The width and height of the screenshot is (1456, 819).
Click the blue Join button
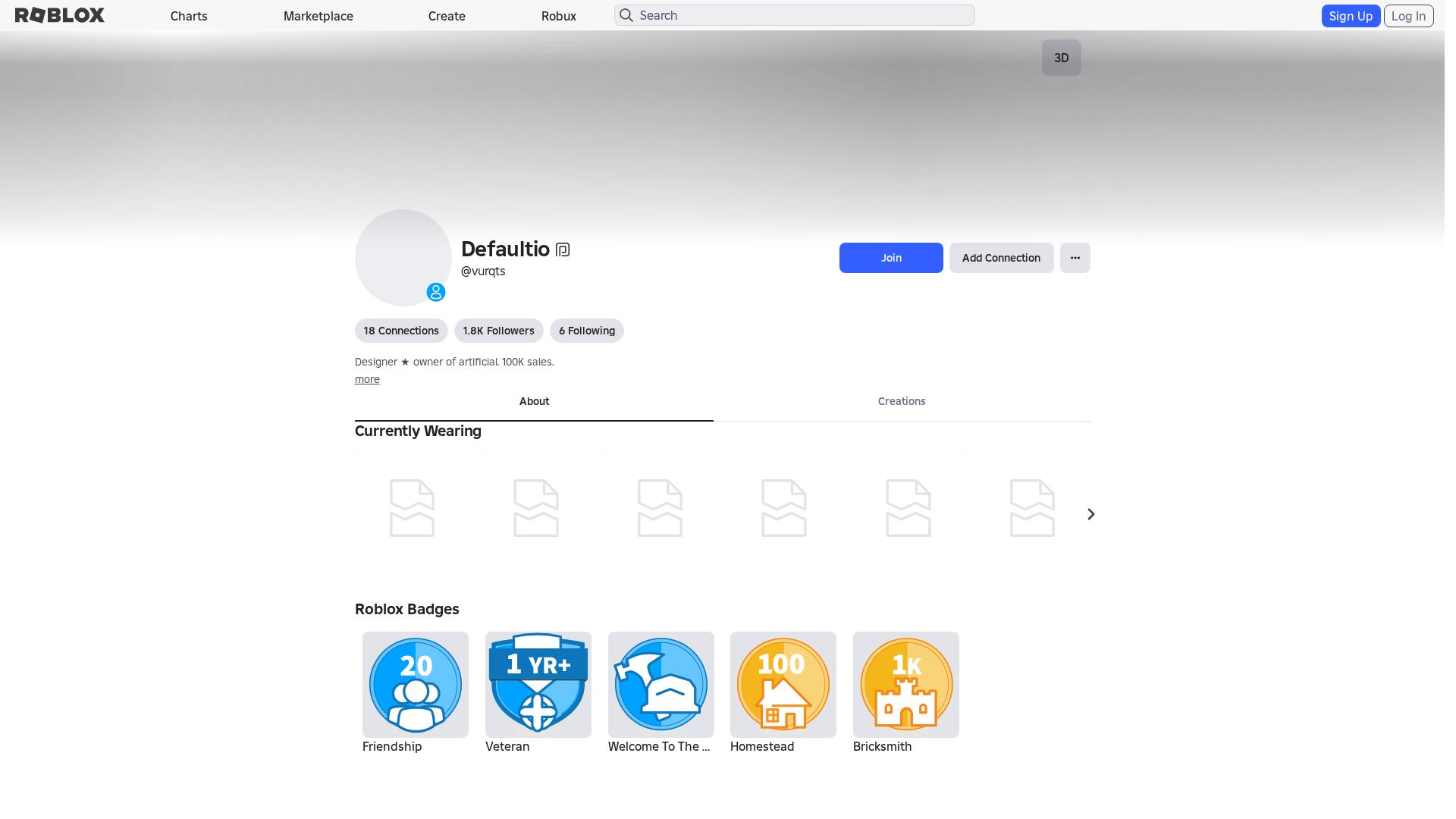coord(891,258)
